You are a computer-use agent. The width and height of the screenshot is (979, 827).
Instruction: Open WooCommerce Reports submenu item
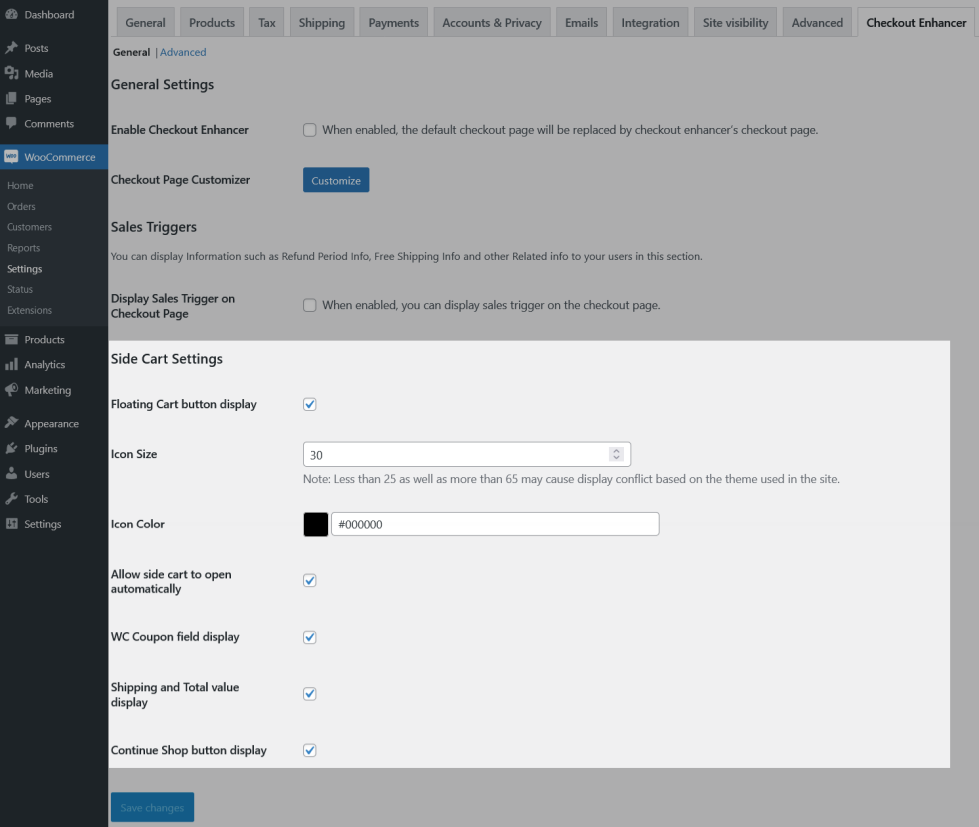pyautogui.click(x=24, y=248)
